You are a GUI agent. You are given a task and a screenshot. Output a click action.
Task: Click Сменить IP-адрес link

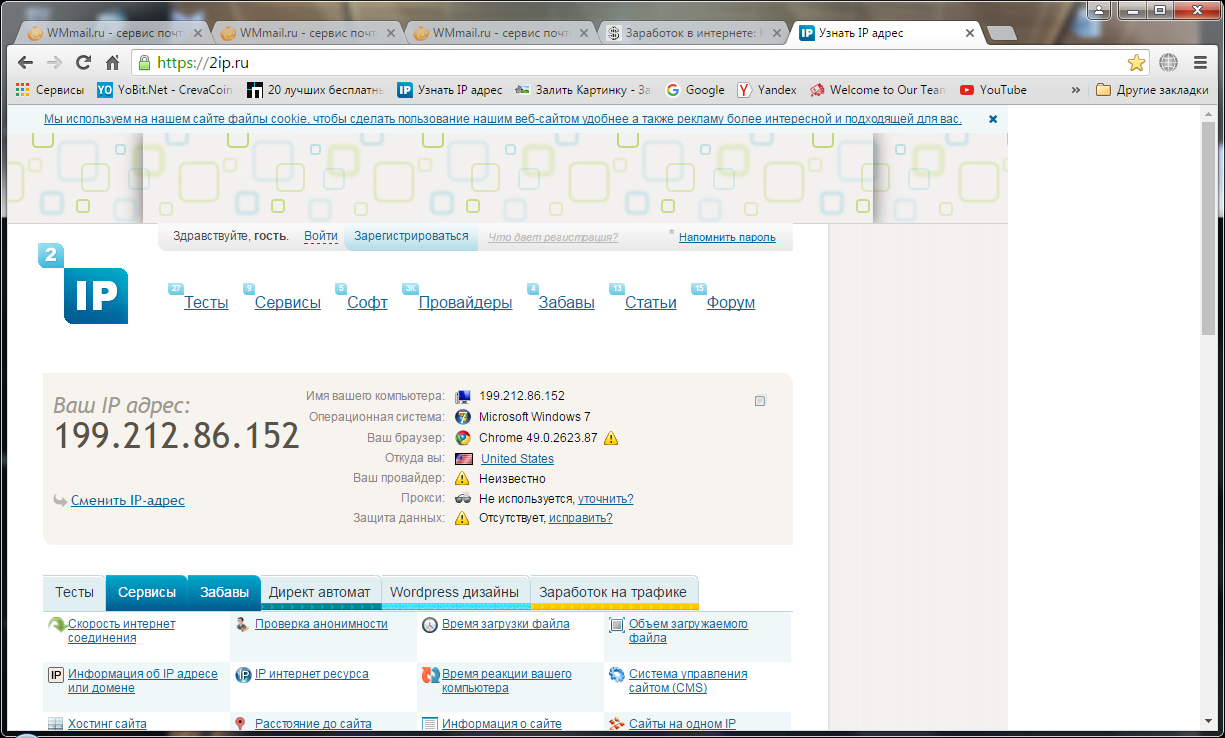[x=128, y=501]
